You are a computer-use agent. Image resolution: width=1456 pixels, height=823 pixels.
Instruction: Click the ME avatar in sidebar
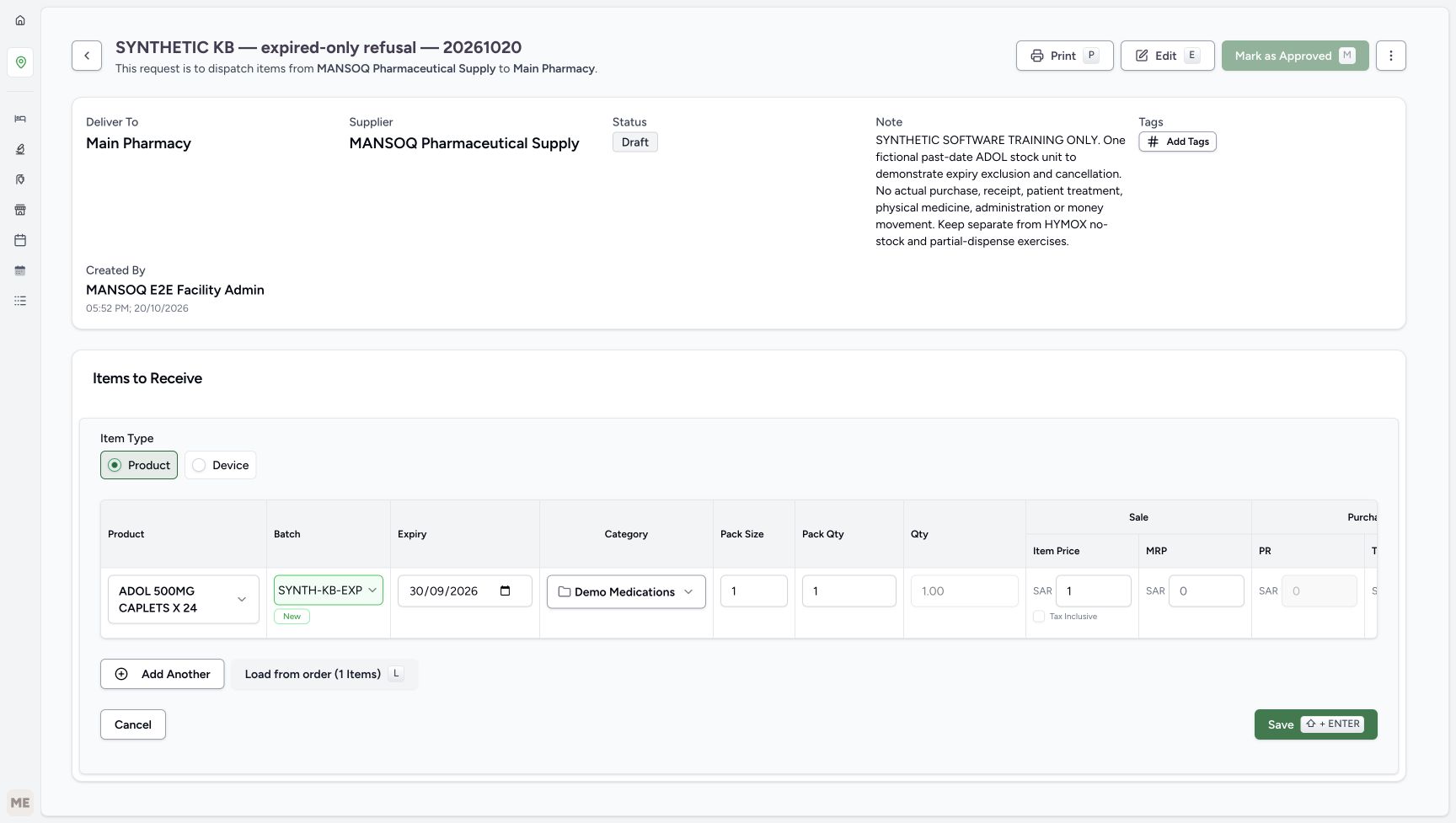tap(20, 803)
